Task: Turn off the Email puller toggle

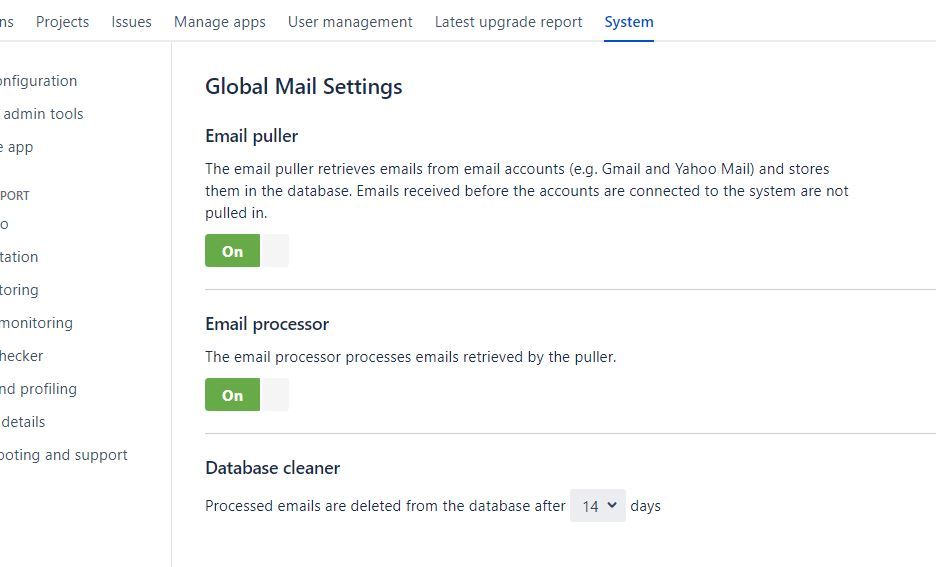Action: click(247, 251)
